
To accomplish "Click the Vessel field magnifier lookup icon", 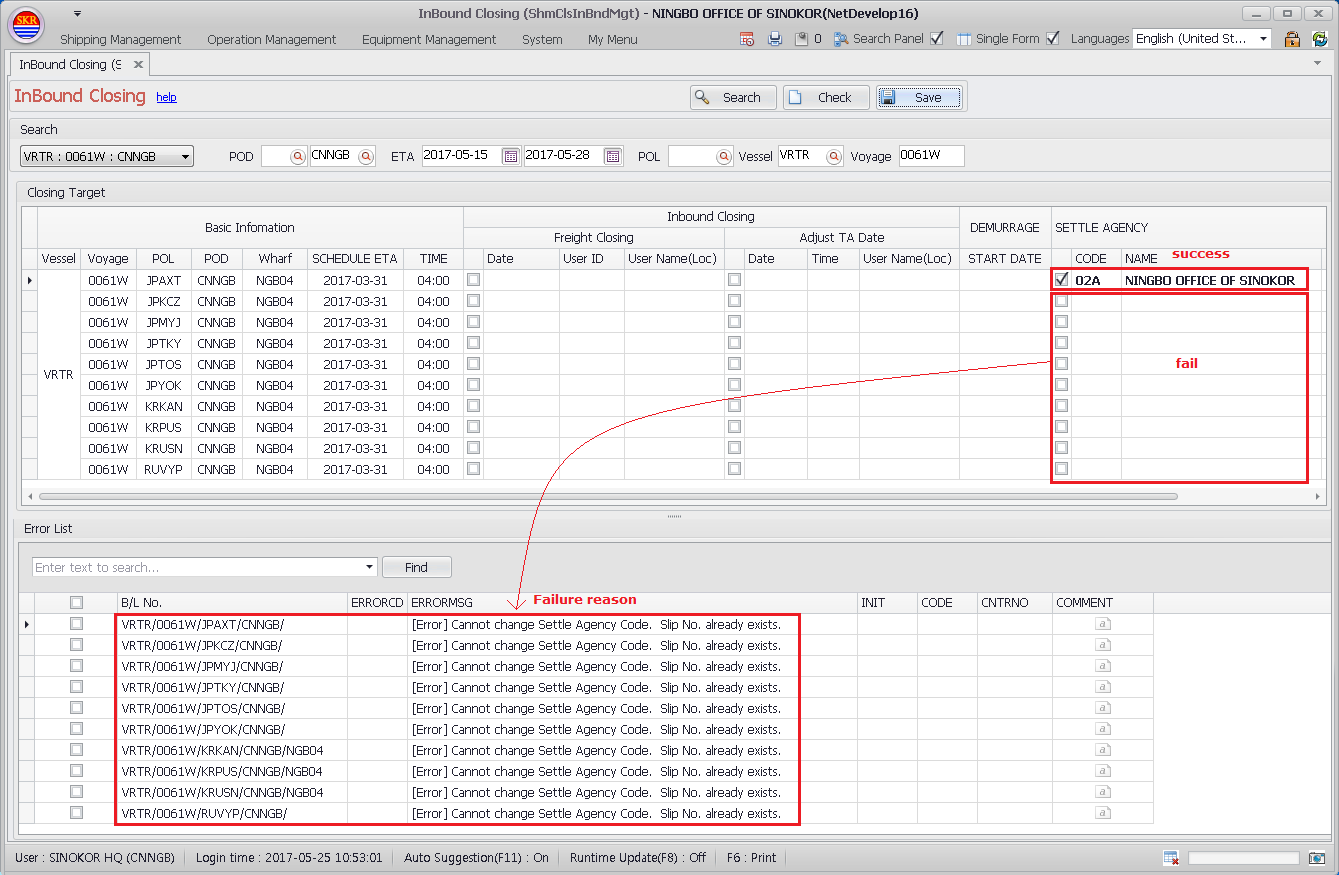I will [833, 156].
